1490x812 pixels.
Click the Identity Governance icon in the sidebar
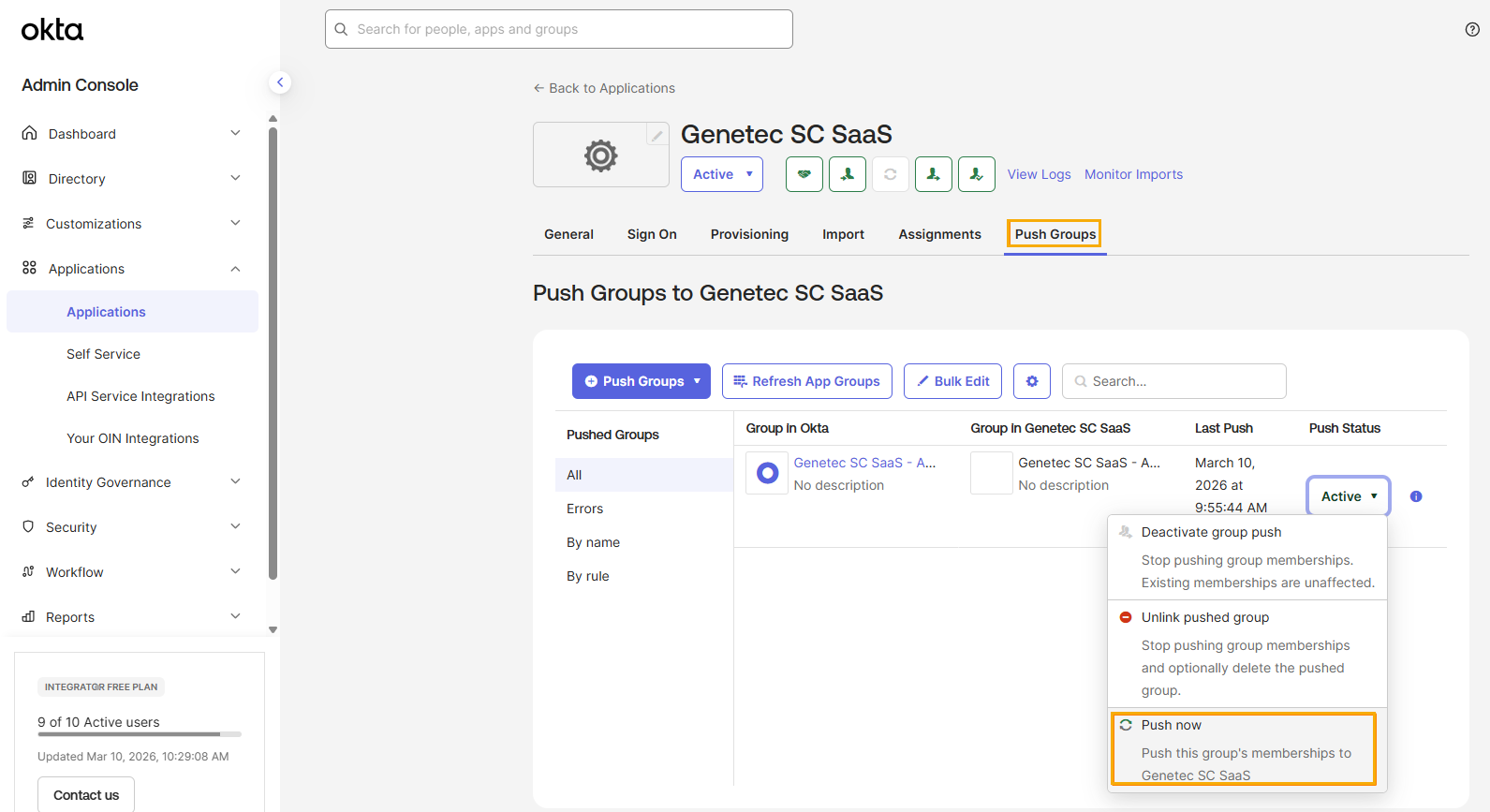coord(28,481)
